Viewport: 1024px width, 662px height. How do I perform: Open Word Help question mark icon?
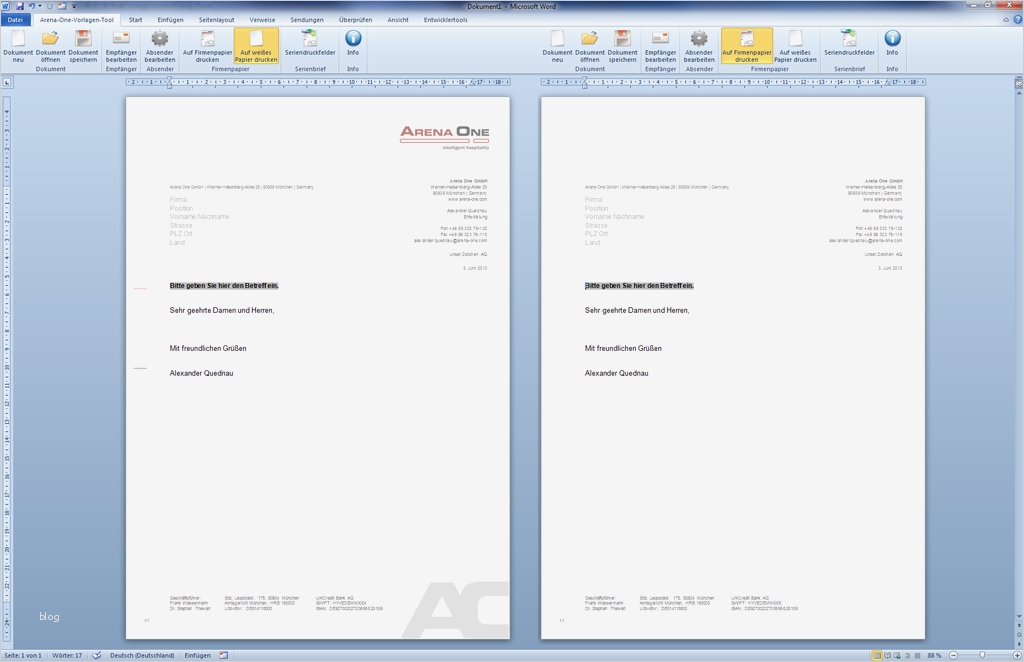click(1017, 20)
